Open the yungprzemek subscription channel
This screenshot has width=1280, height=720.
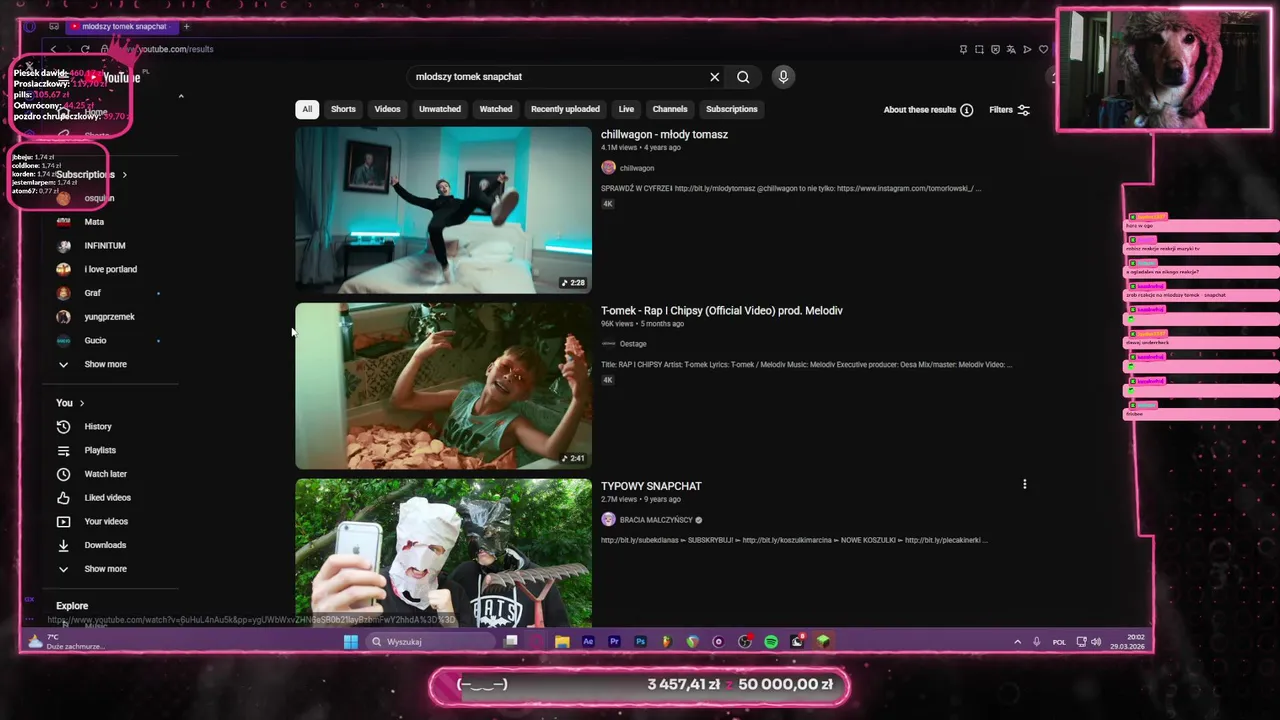(x=109, y=317)
